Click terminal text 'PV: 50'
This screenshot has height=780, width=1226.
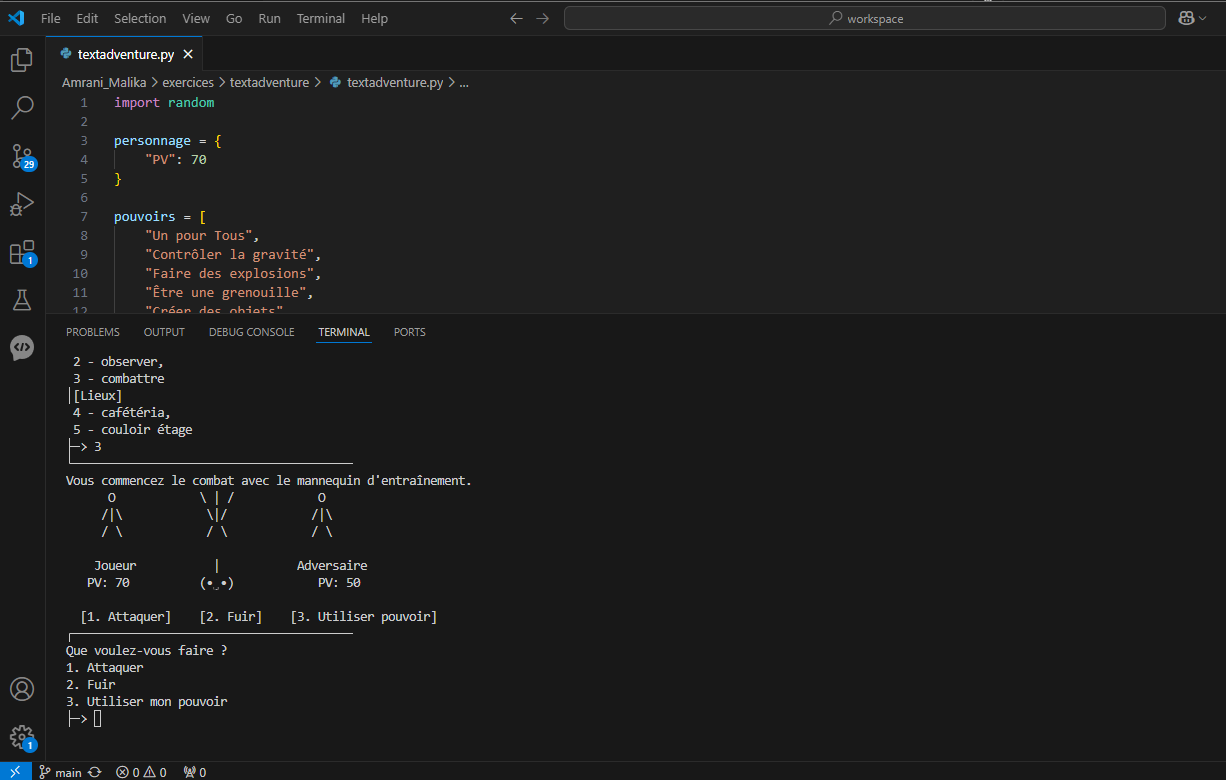(x=340, y=583)
